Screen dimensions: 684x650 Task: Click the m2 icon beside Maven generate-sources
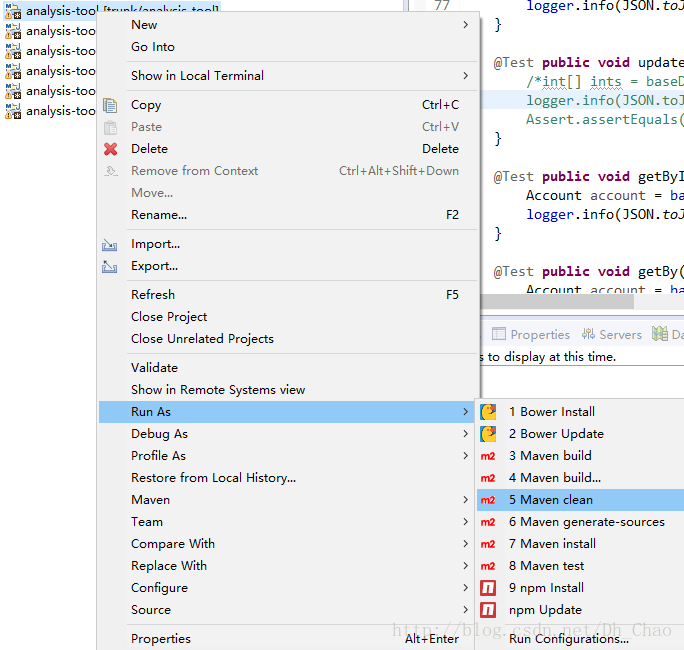click(488, 522)
